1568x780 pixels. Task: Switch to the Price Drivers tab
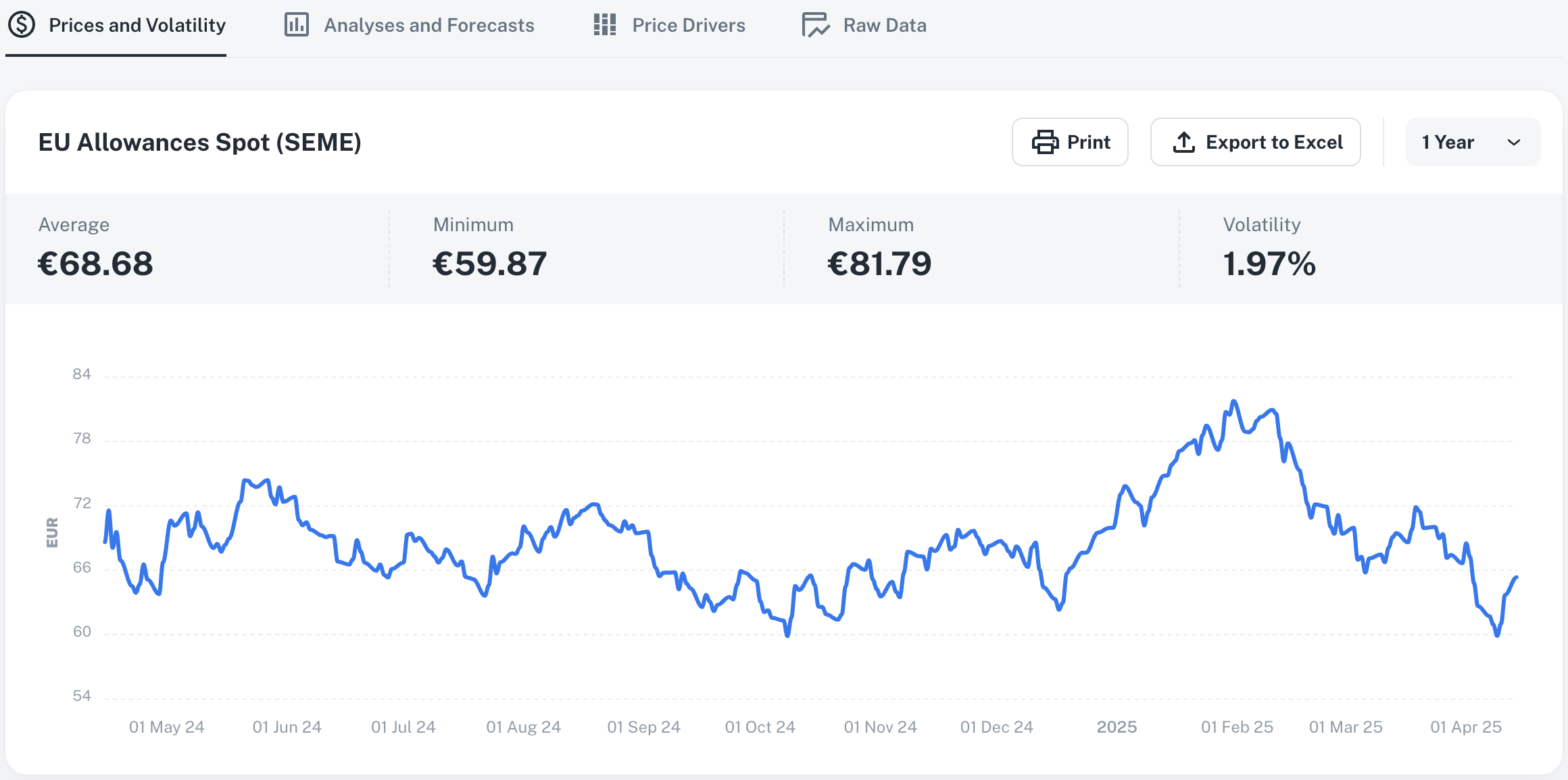(x=669, y=26)
